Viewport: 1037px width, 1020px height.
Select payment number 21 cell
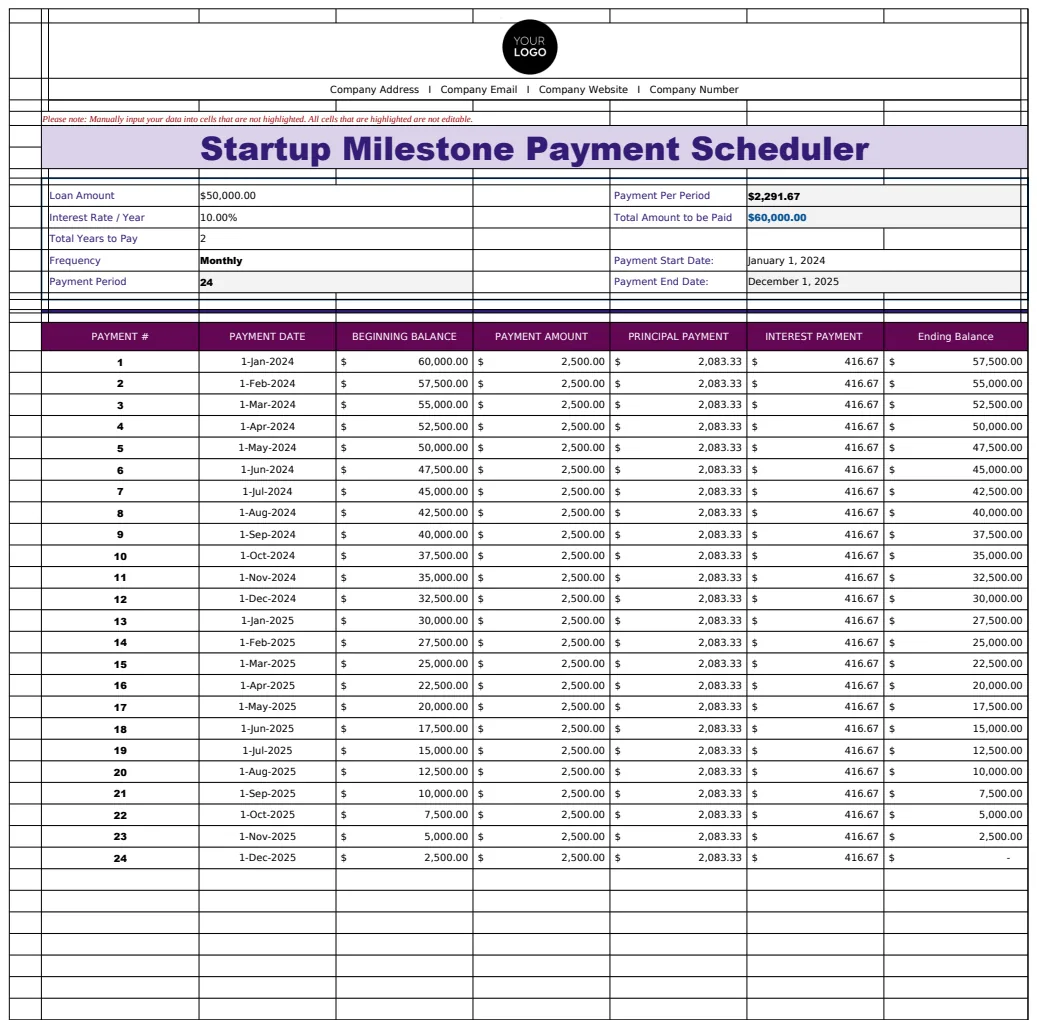pyautogui.click(x=120, y=793)
